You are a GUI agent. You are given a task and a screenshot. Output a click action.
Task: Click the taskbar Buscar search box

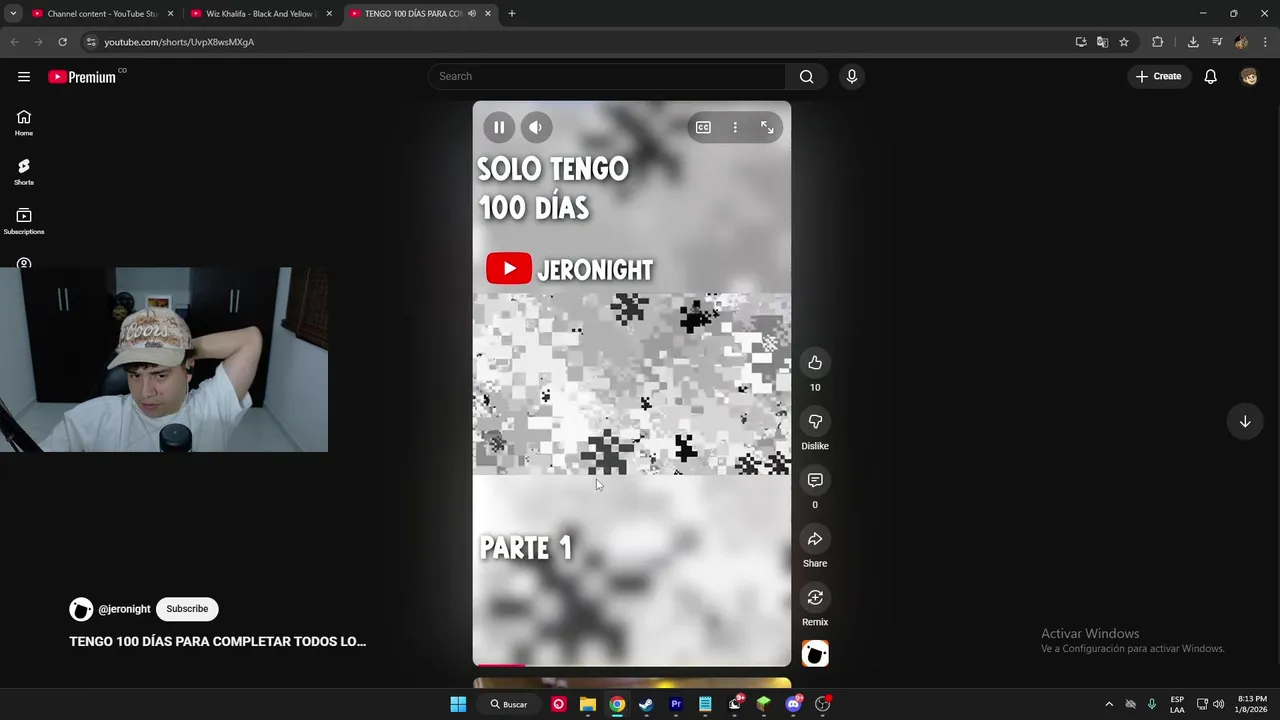pyautogui.click(x=509, y=704)
